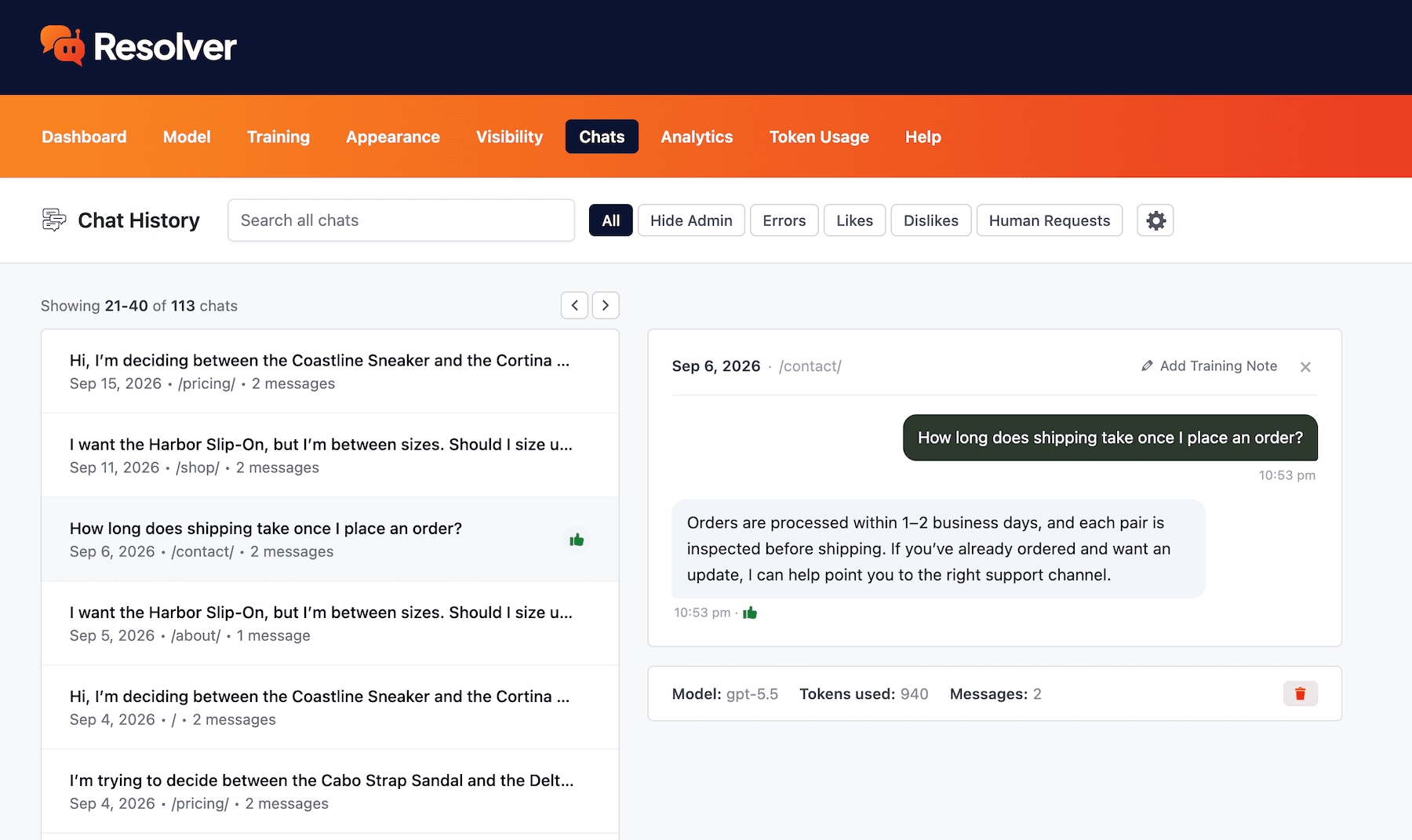The image size is (1412, 840).
Task: Filter chats by Errors
Action: pyautogui.click(x=784, y=220)
